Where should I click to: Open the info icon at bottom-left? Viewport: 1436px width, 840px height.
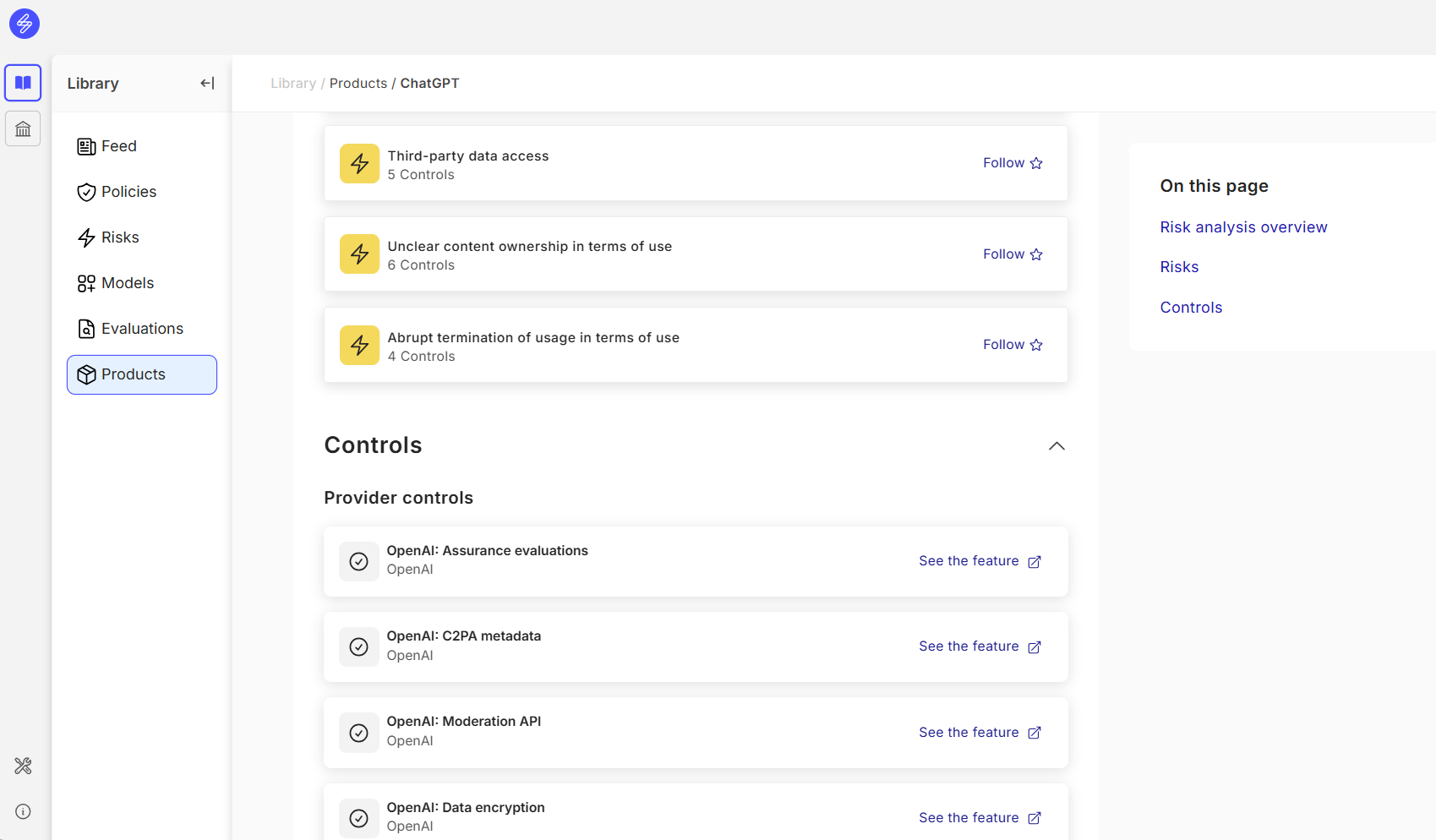[x=23, y=812]
